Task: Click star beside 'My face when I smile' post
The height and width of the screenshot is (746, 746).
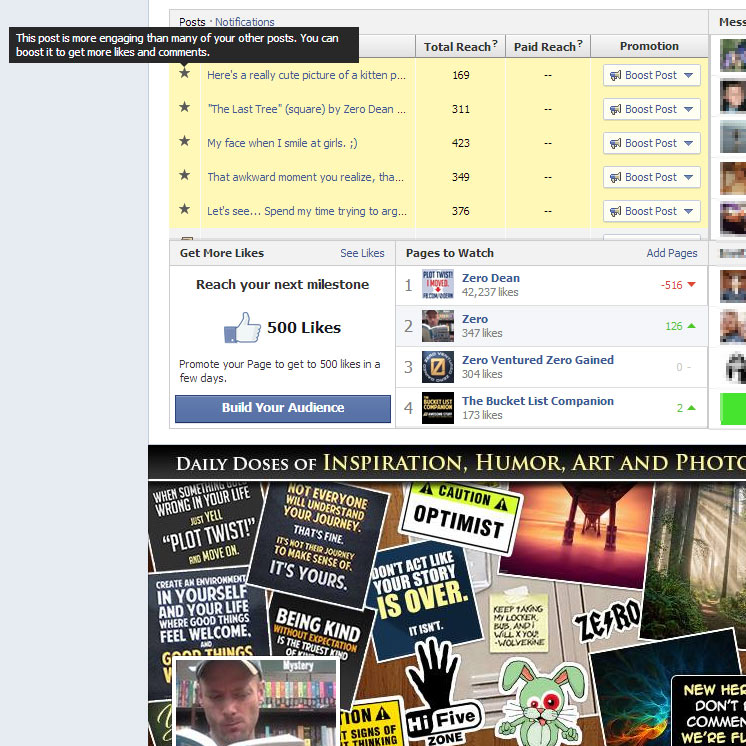Action: tap(185, 141)
